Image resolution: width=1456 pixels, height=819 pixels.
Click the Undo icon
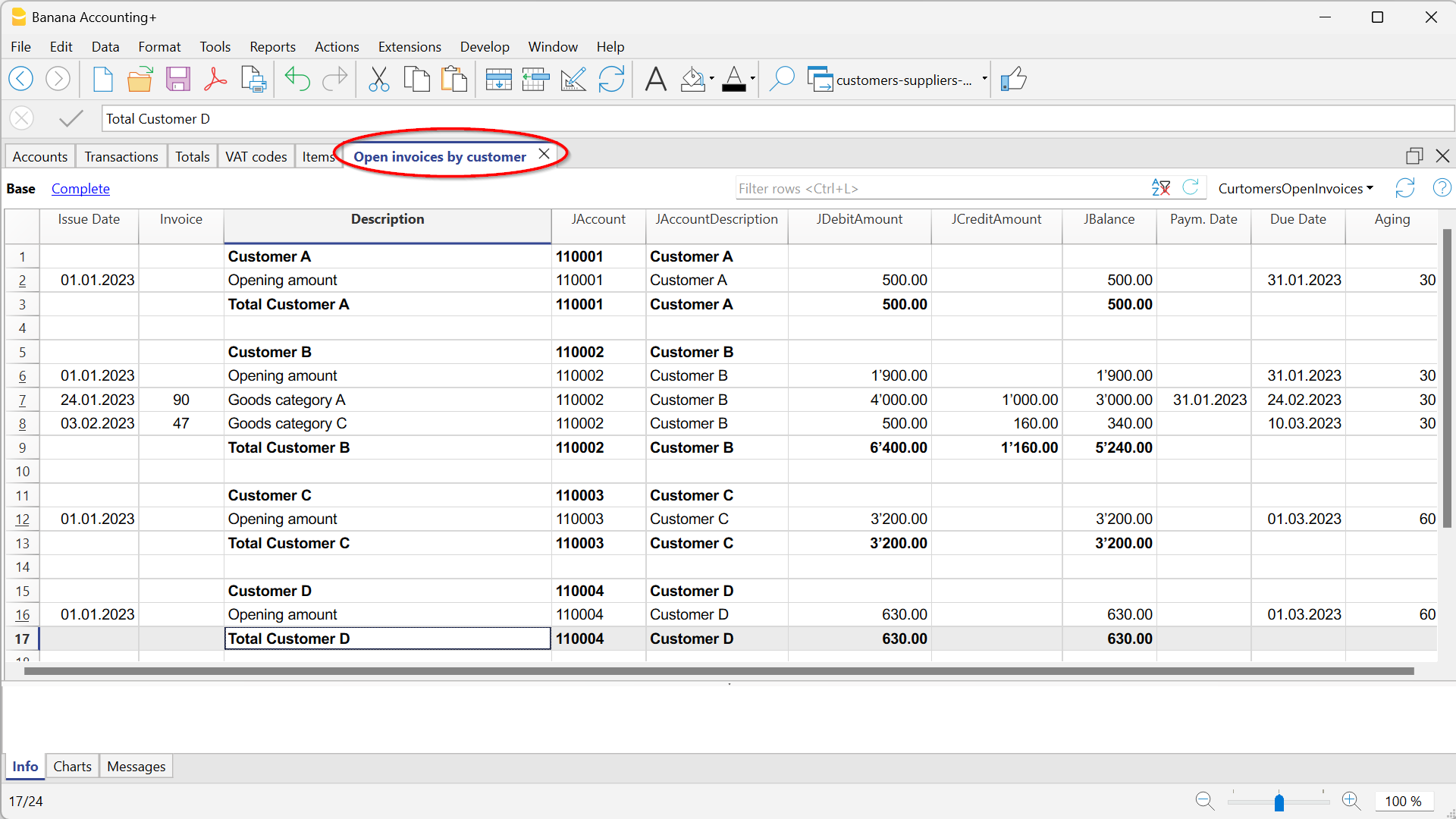click(297, 79)
